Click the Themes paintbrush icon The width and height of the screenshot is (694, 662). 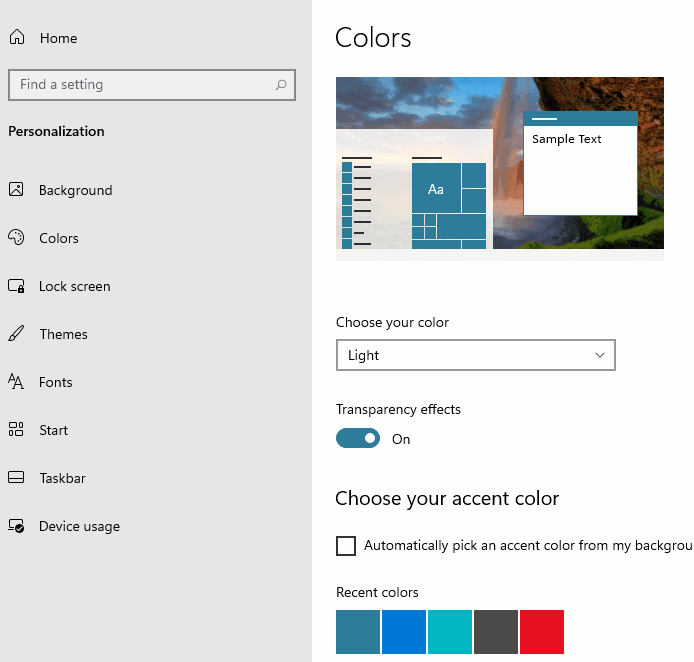(16, 334)
